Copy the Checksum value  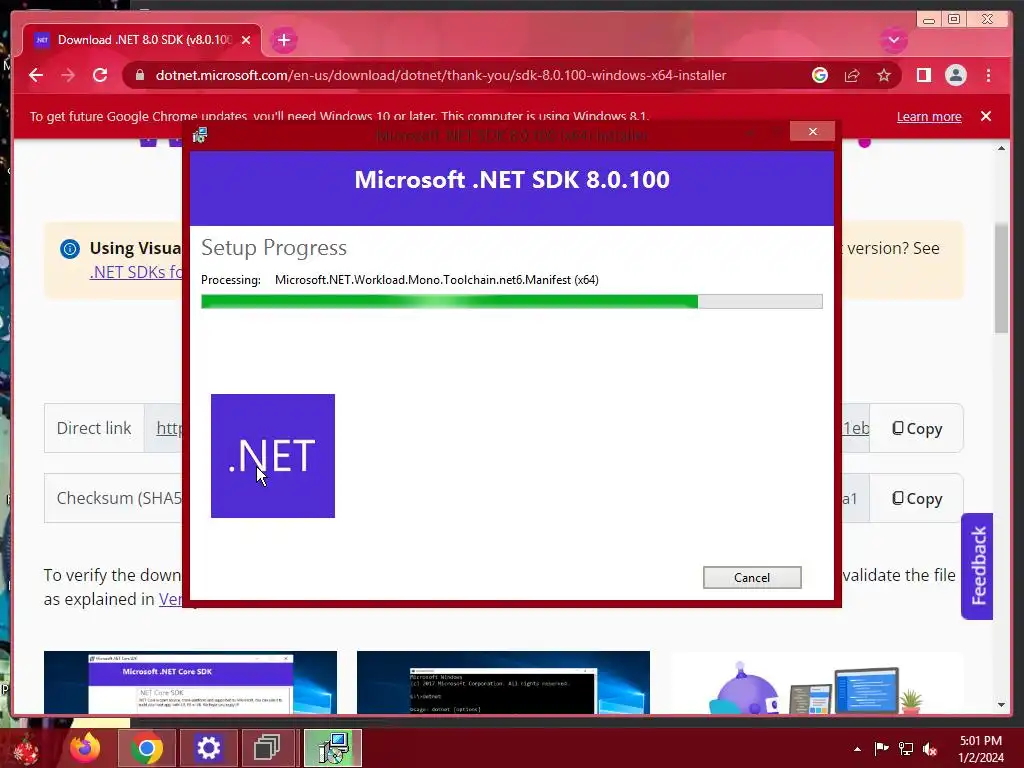click(916, 498)
